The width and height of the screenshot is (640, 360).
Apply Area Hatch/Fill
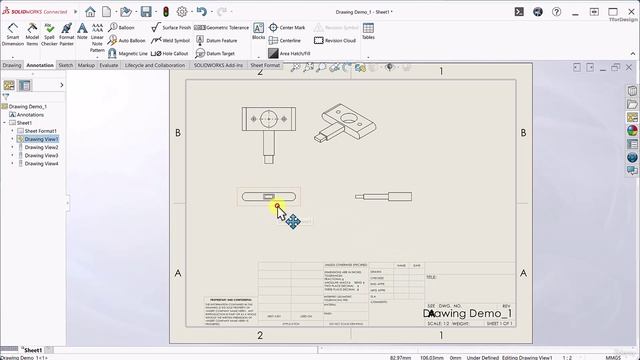coord(289,53)
